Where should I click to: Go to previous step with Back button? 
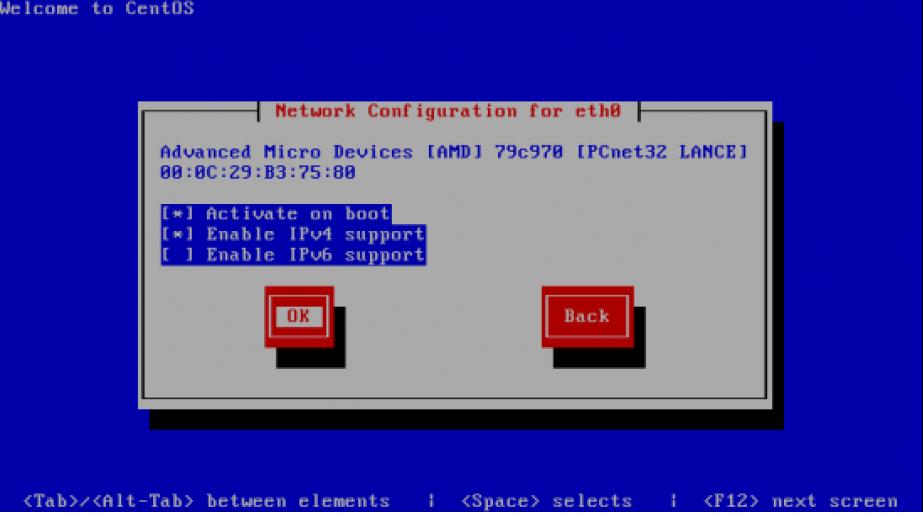coord(587,317)
